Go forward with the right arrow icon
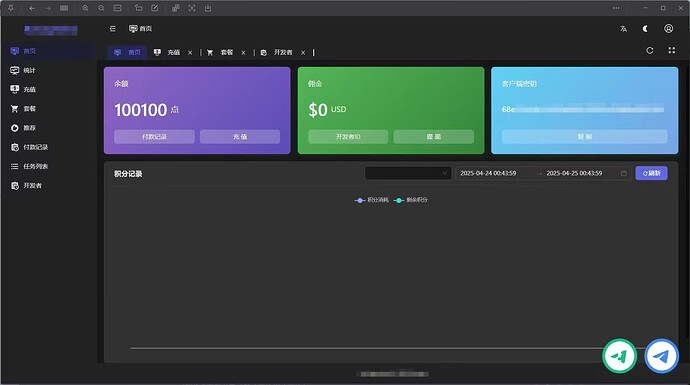Screen dimensions: 690x385 click(48, 8)
